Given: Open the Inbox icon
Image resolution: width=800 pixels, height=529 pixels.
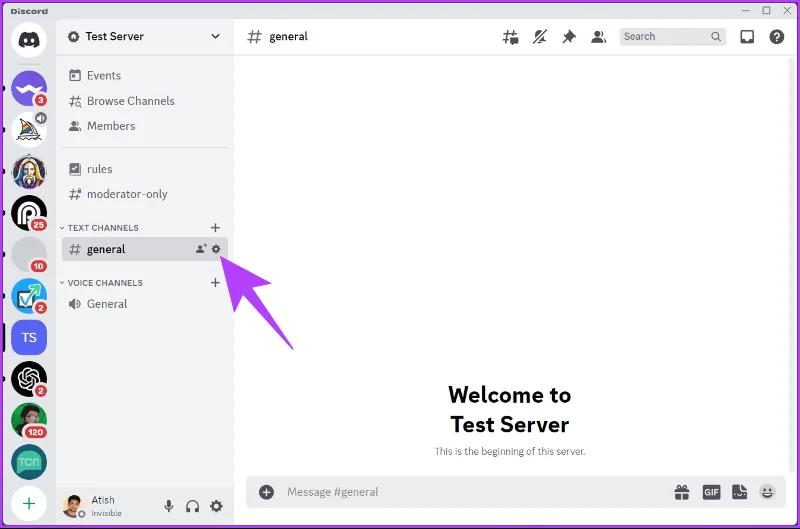Looking at the screenshot, I should tap(747, 37).
